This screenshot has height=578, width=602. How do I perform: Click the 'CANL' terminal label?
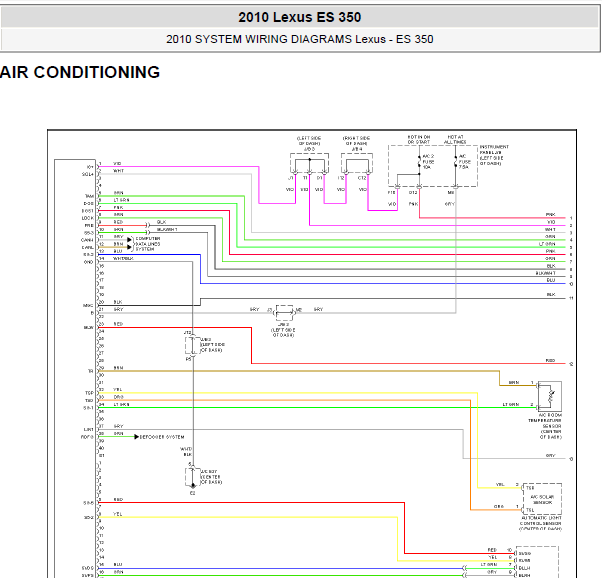tap(88, 247)
